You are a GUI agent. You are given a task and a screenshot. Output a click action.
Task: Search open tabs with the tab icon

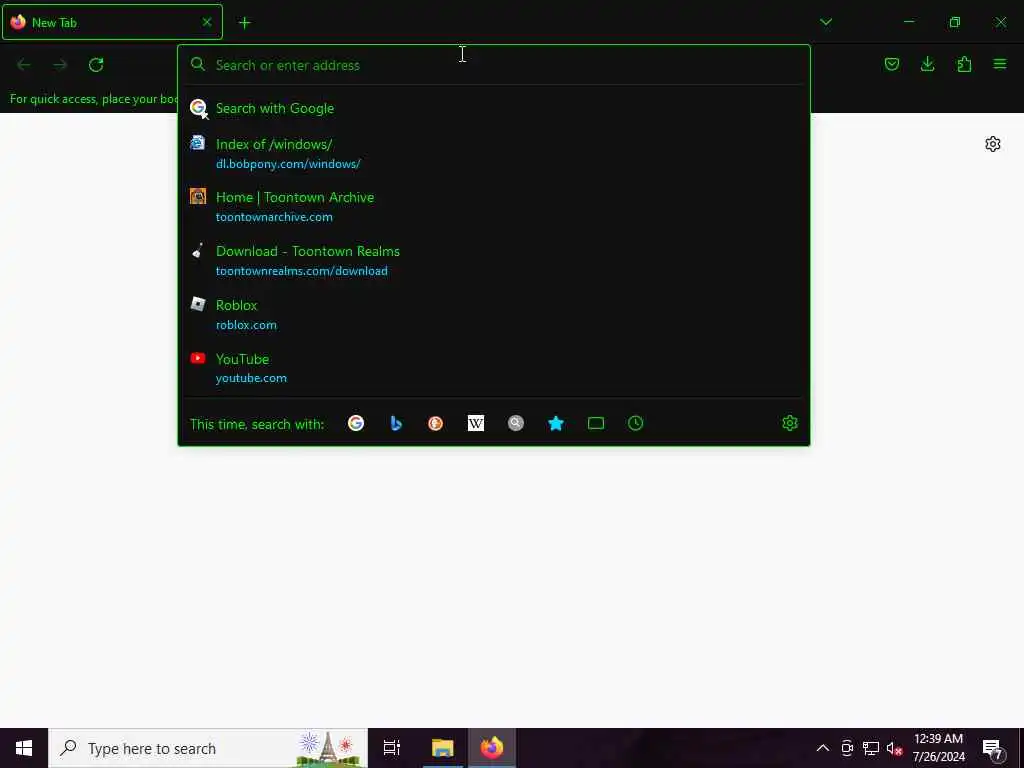point(596,423)
